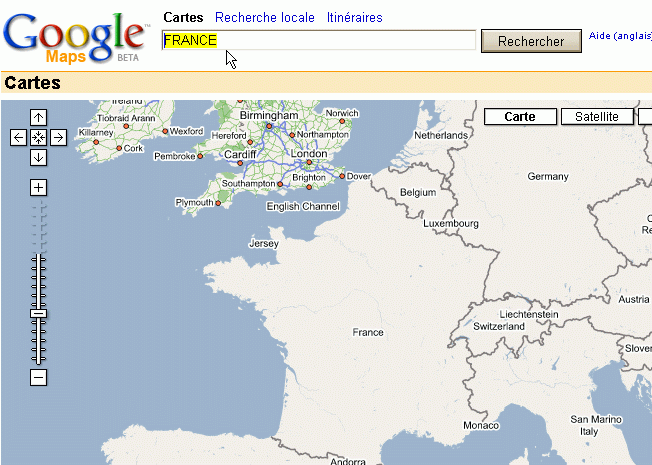Click the France label on map

tap(368, 332)
